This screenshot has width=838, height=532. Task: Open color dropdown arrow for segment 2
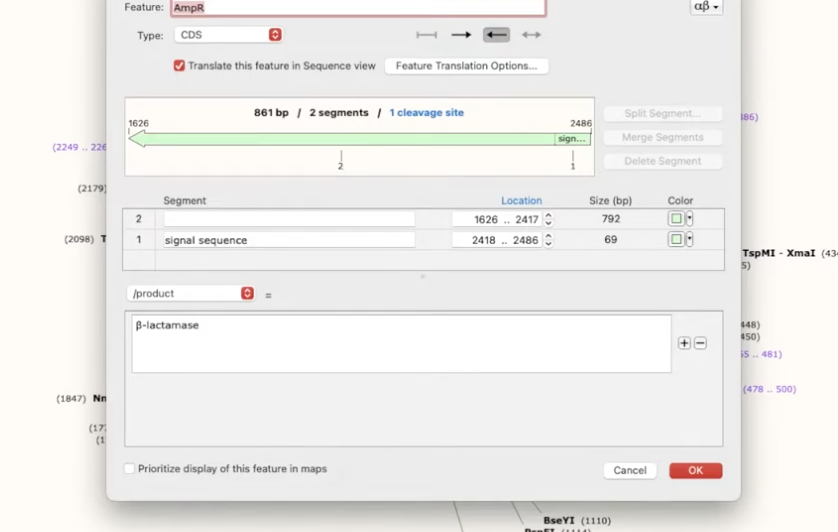(689, 218)
